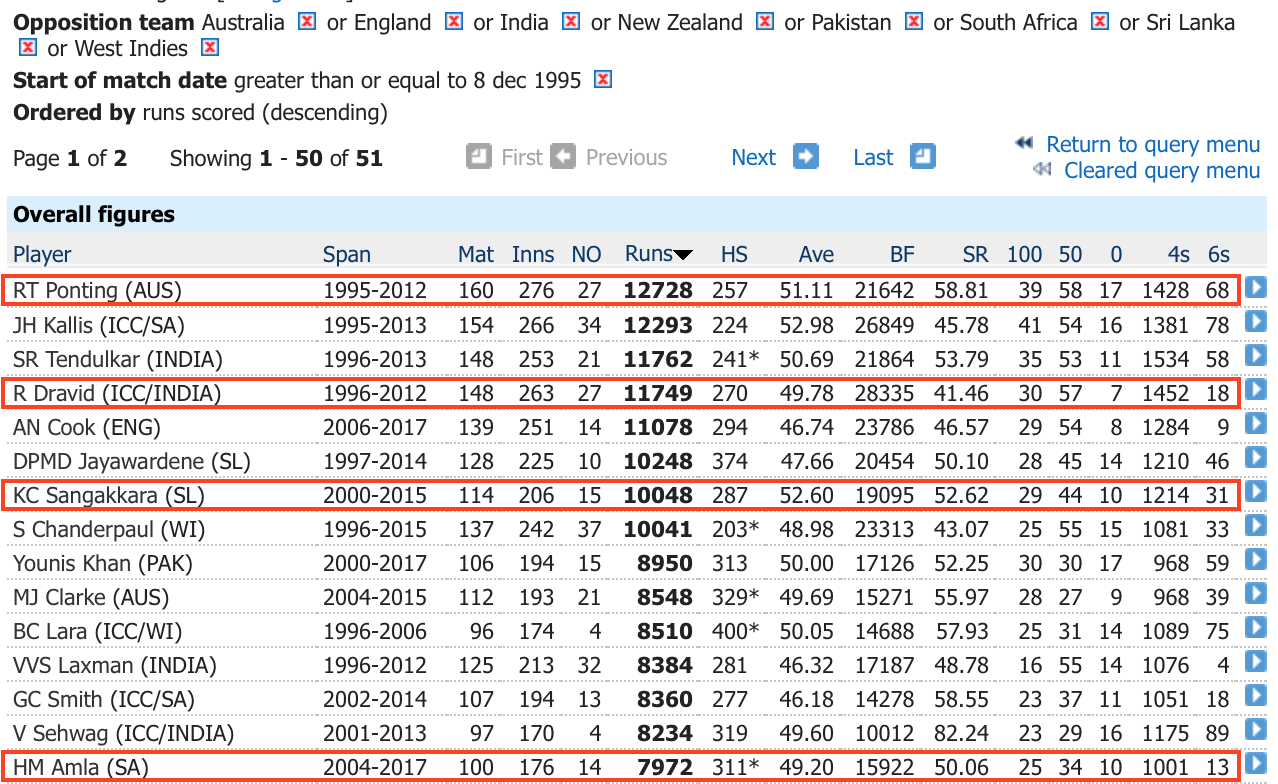Sort table by Span column
The height and width of the screenshot is (784, 1278).
(347, 254)
